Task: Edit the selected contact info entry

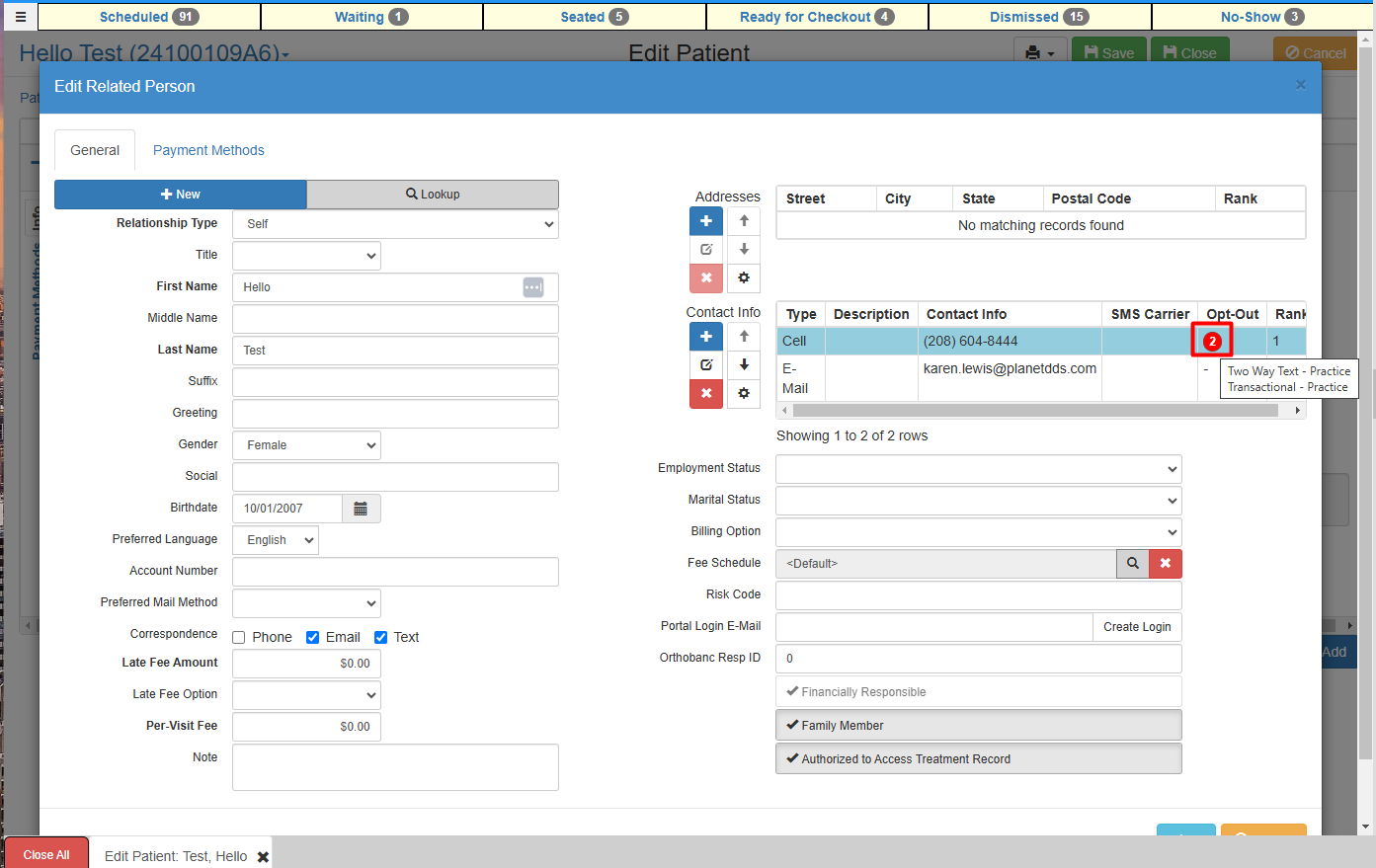Action: pyautogui.click(x=706, y=365)
